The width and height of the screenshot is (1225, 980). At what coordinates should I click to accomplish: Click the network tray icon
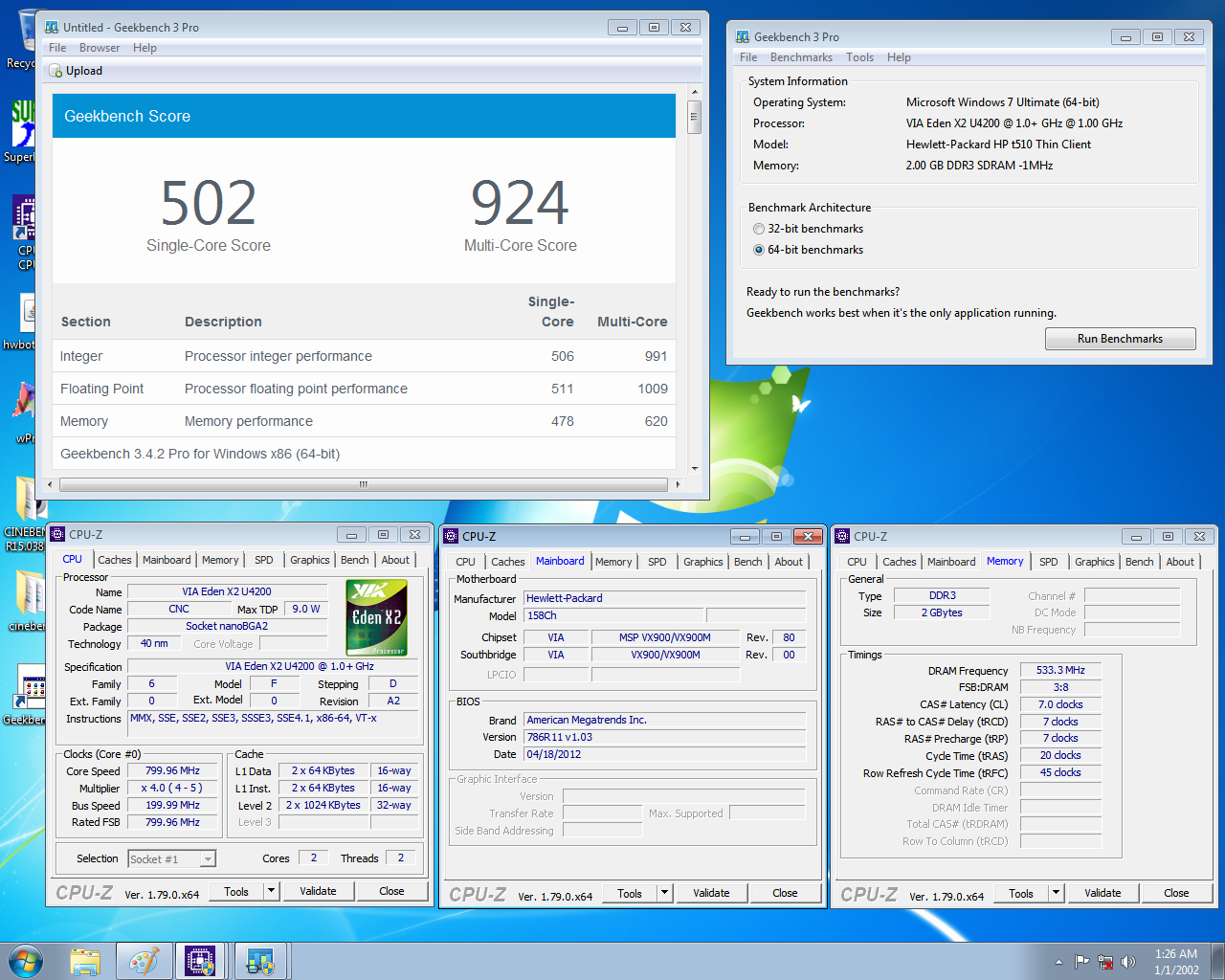point(1105,962)
